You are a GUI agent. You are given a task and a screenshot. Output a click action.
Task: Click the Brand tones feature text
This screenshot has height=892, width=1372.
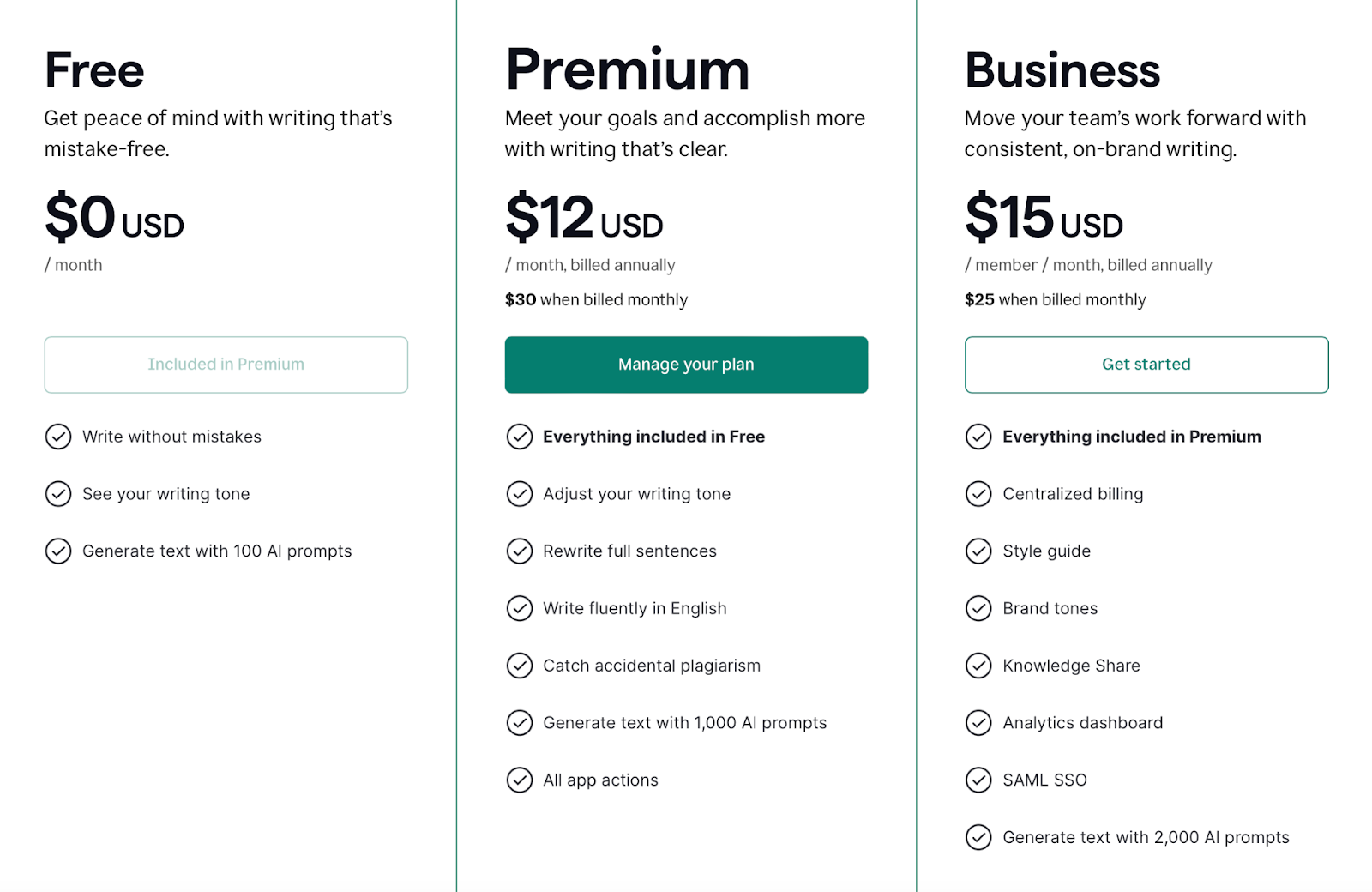1050,608
